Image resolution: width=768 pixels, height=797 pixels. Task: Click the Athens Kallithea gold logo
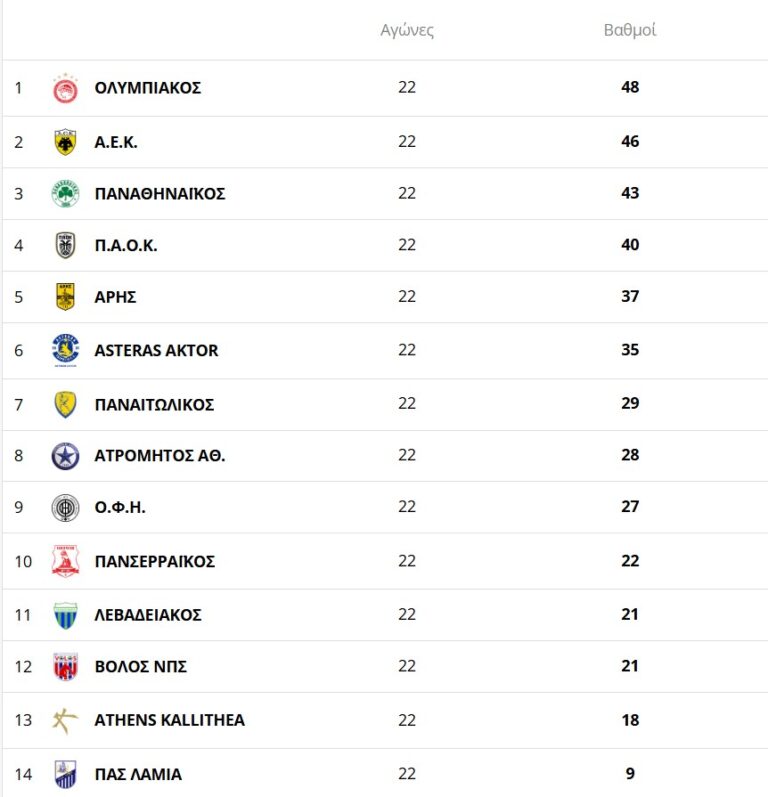[x=65, y=720]
